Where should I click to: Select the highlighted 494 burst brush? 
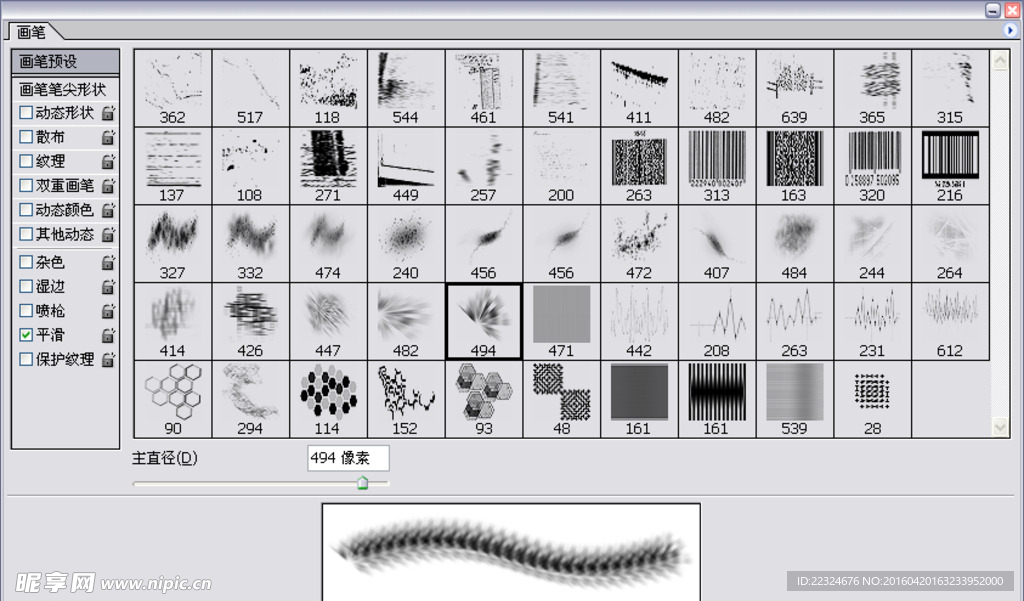pyautogui.click(x=483, y=321)
